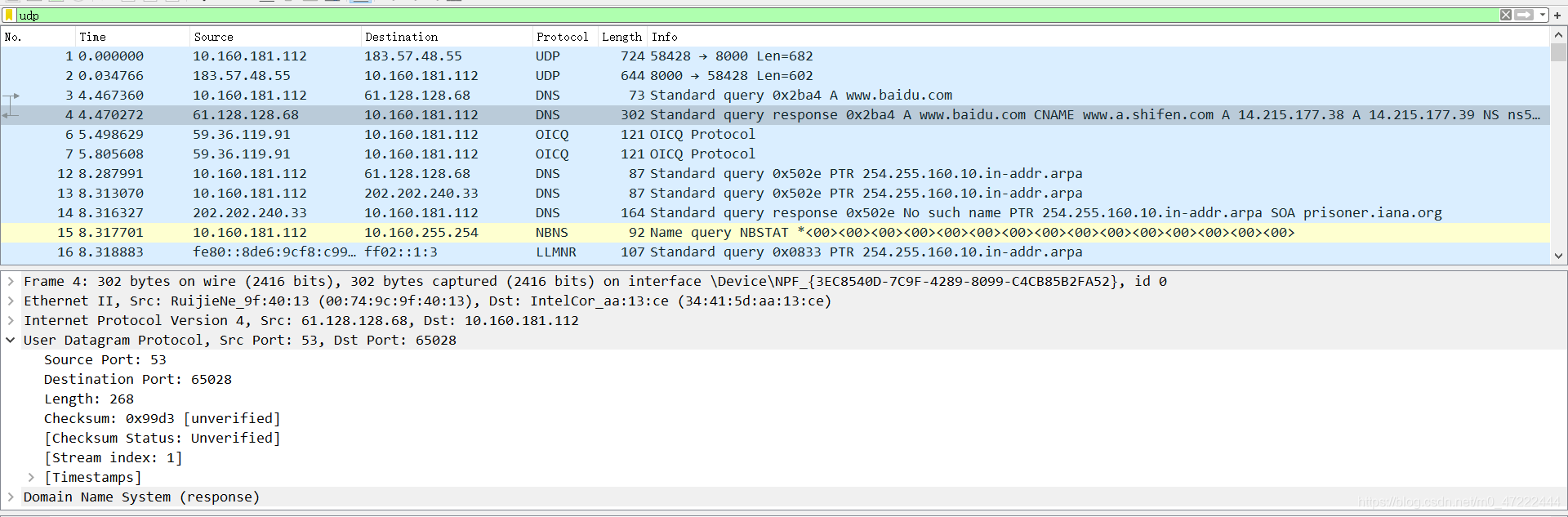Select packet 2 UDP 8000 → 58428
Screen dimensions: 1568x517
[x=775, y=76]
